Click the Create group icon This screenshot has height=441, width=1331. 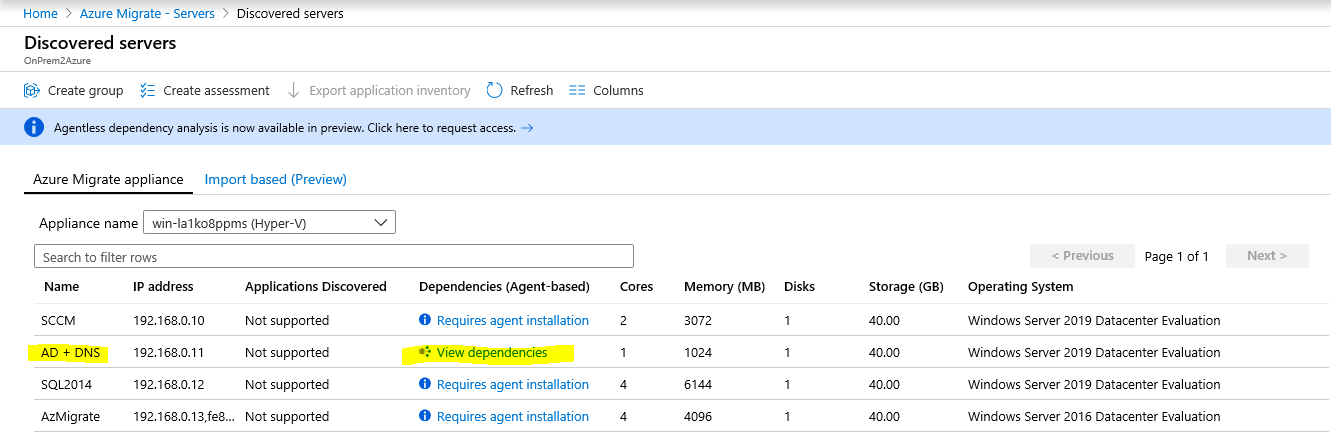pos(32,90)
